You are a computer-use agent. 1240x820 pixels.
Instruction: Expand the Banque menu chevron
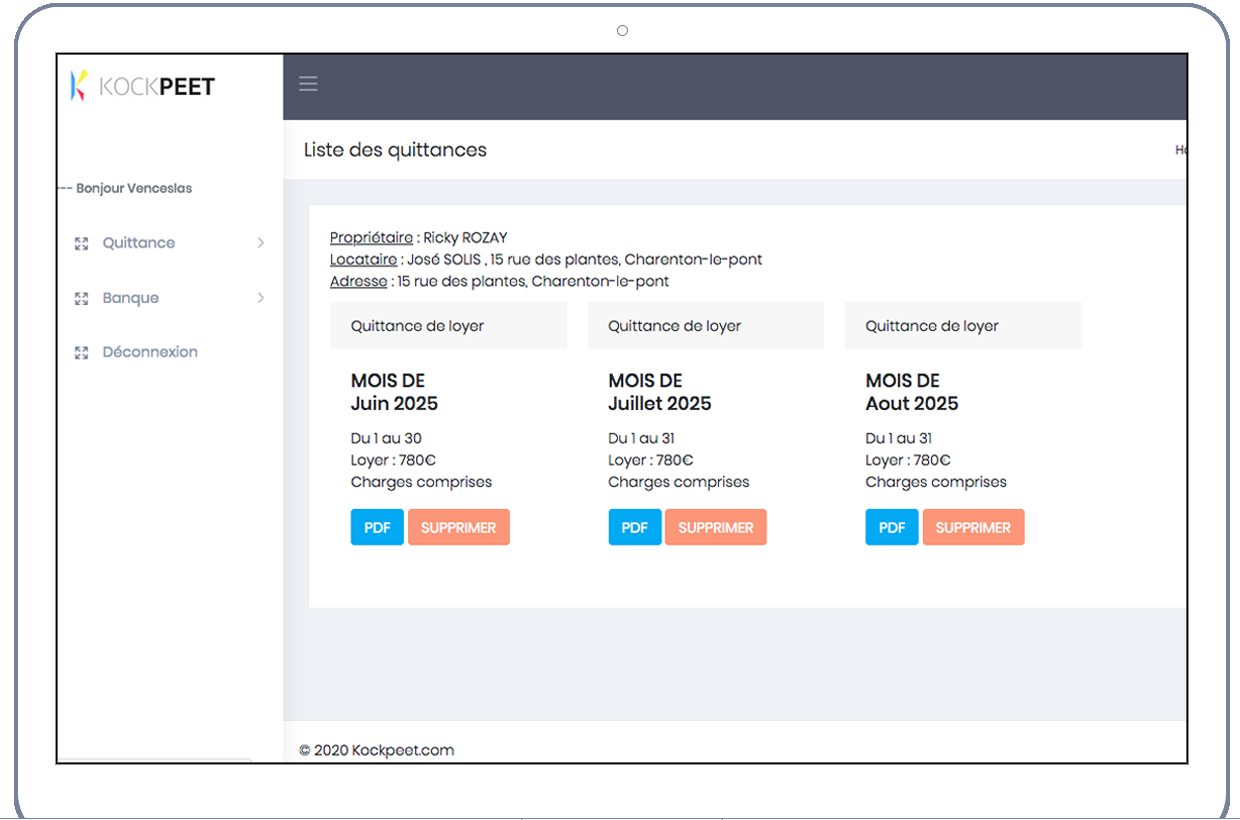pyautogui.click(x=261, y=298)
